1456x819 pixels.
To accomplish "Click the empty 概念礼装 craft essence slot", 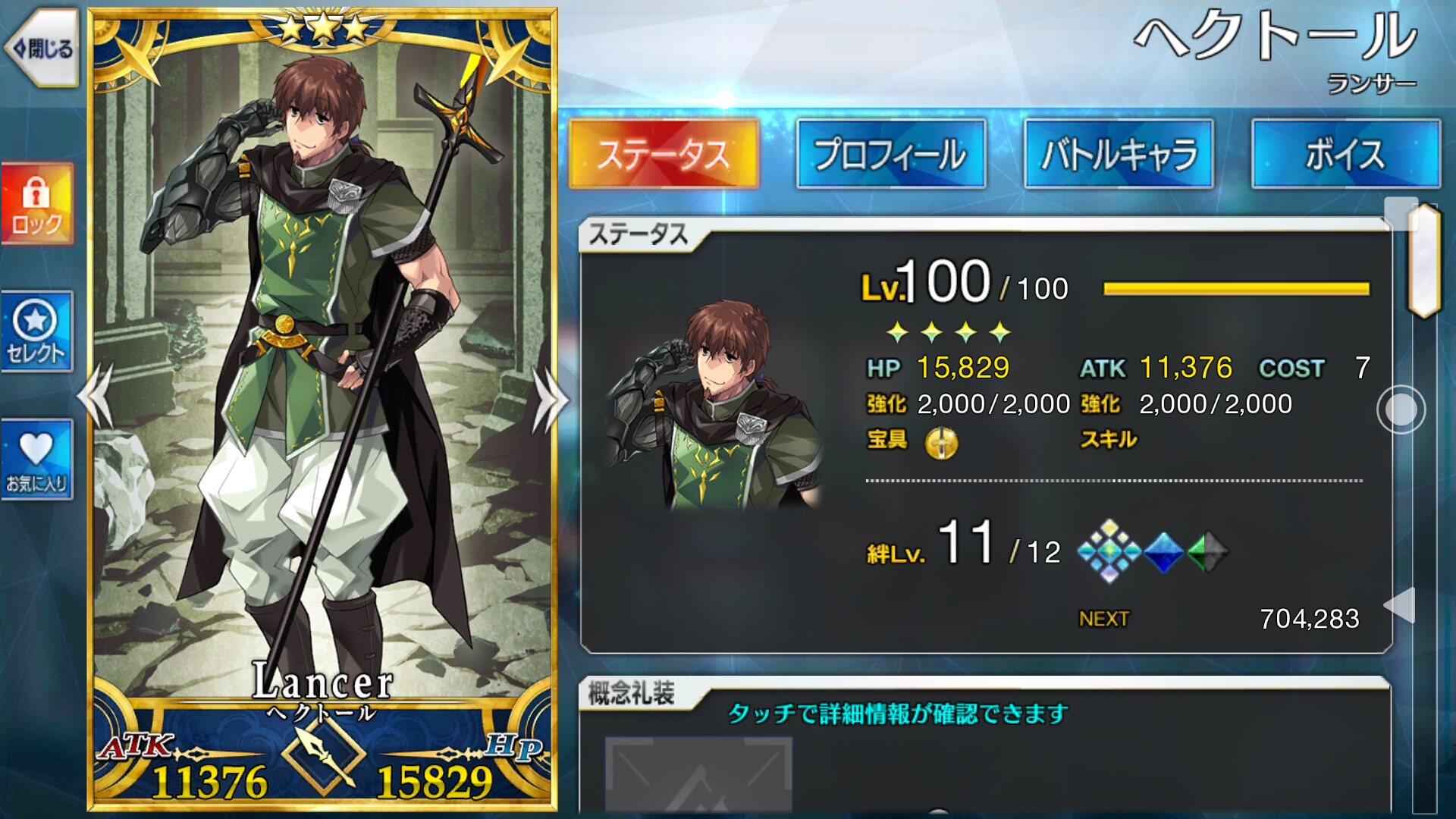I will (x=698, y=775).
